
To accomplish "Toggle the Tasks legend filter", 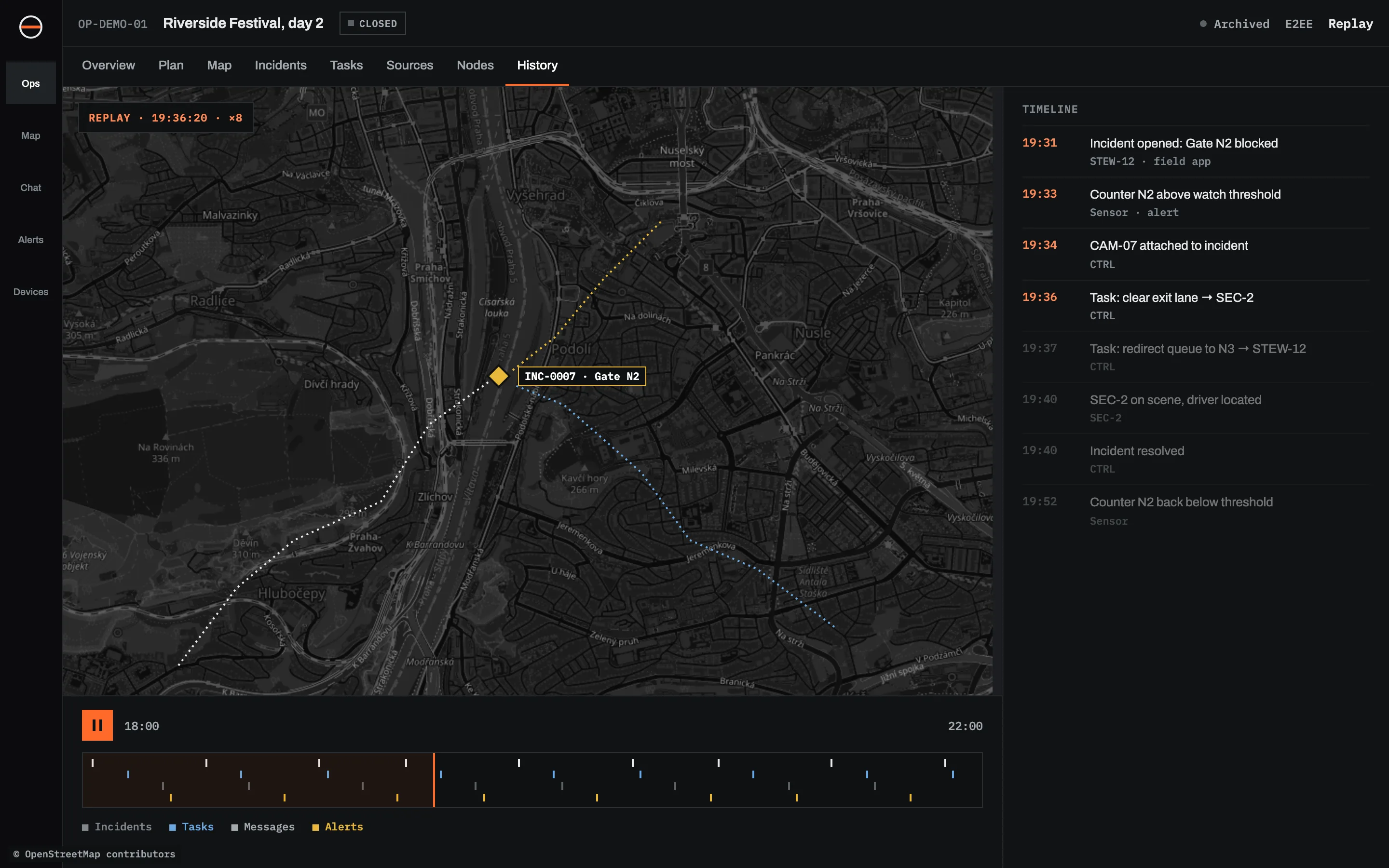I will click(x=191, y=827).
